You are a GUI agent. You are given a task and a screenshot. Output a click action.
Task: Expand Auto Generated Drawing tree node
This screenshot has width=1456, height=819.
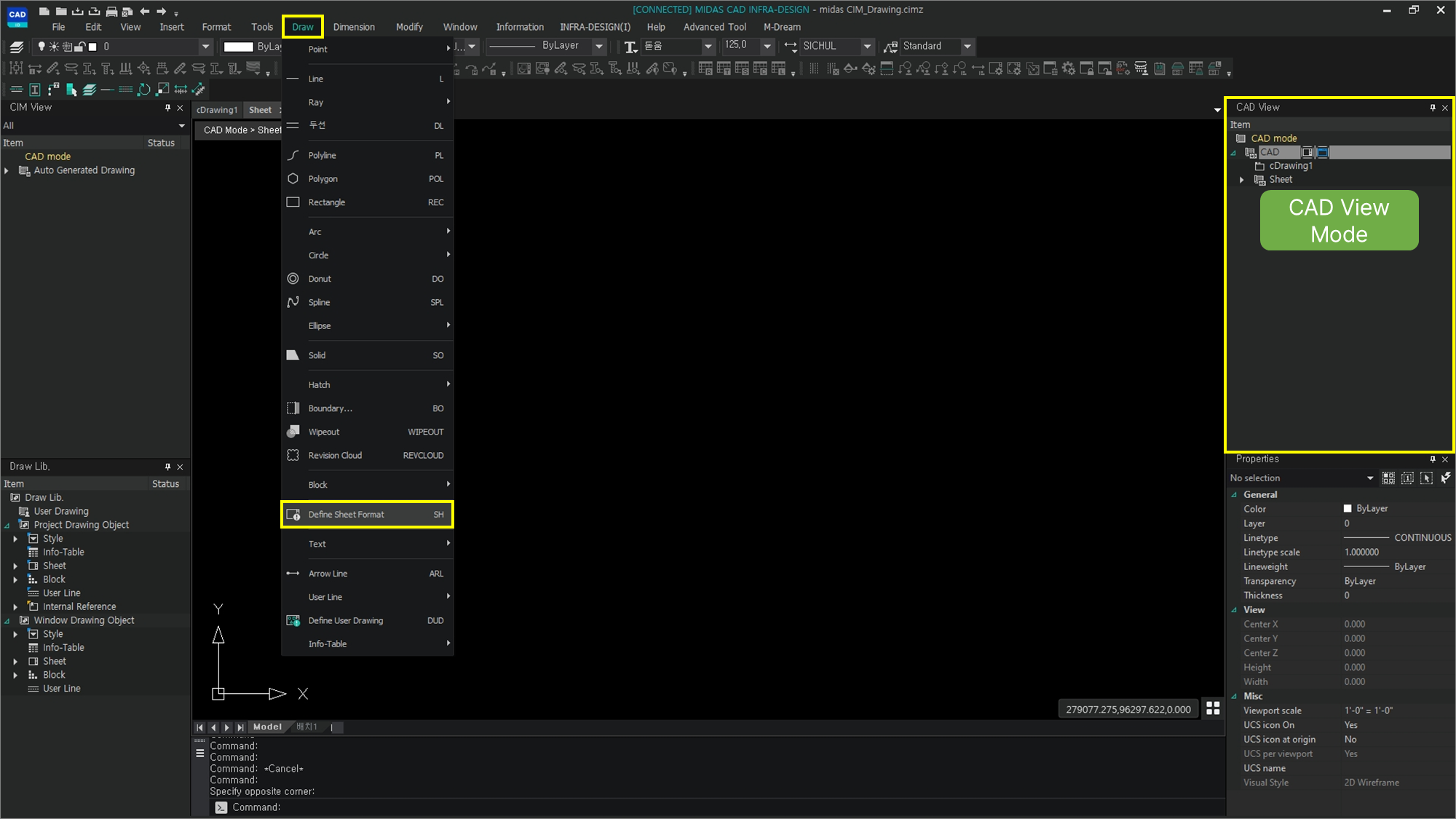coord(7,170)
